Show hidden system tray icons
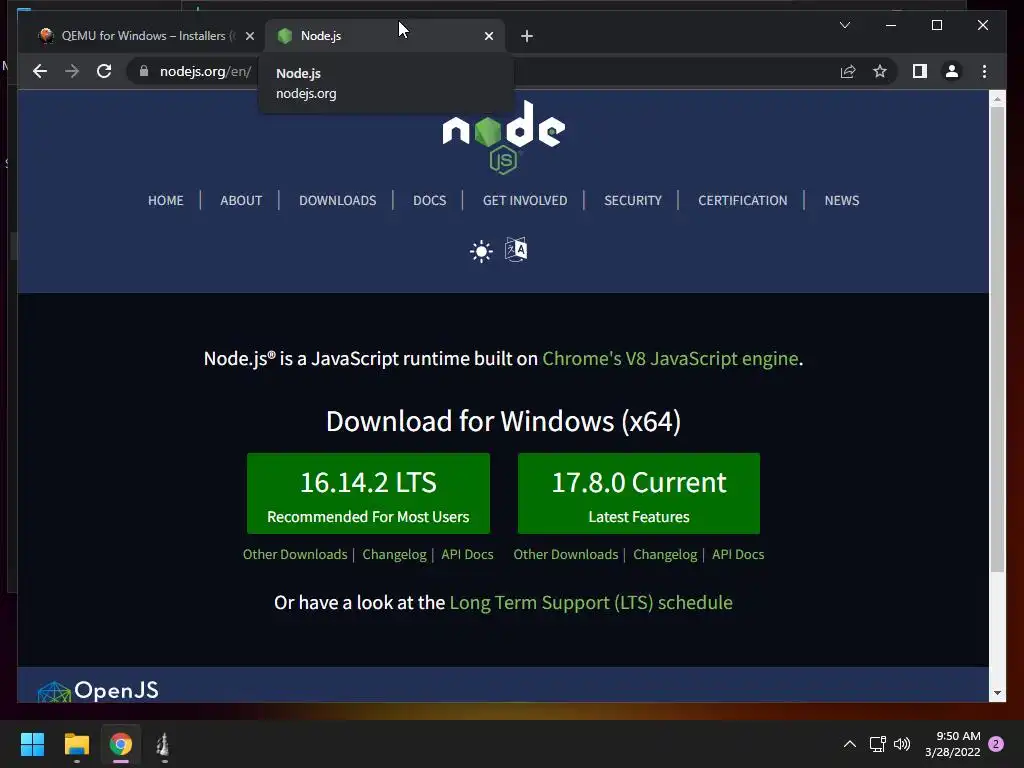 click(850, 744)
